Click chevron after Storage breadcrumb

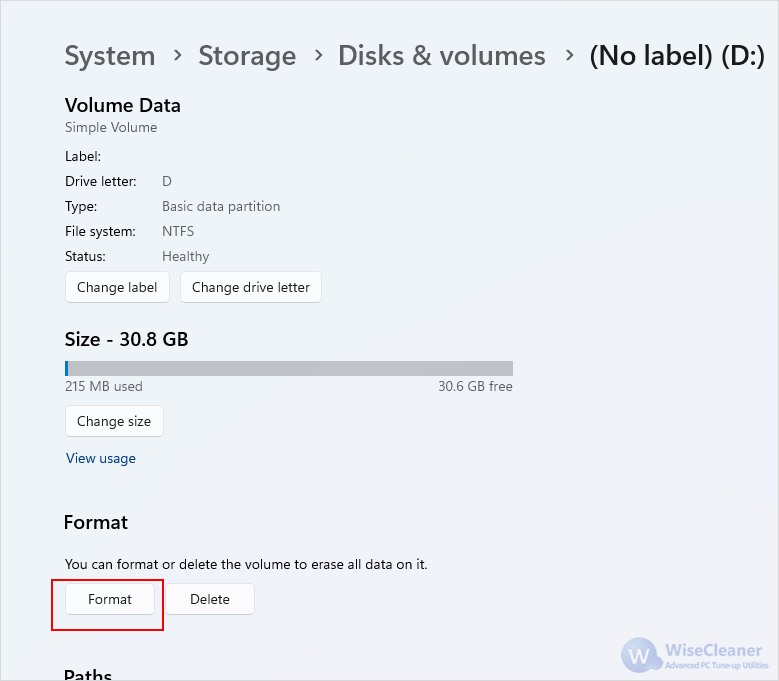pos(318,56)
